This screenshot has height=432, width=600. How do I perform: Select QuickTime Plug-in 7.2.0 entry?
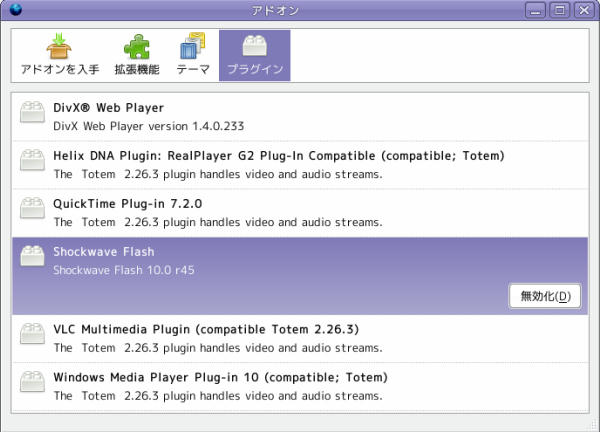(x=300, y=213)
